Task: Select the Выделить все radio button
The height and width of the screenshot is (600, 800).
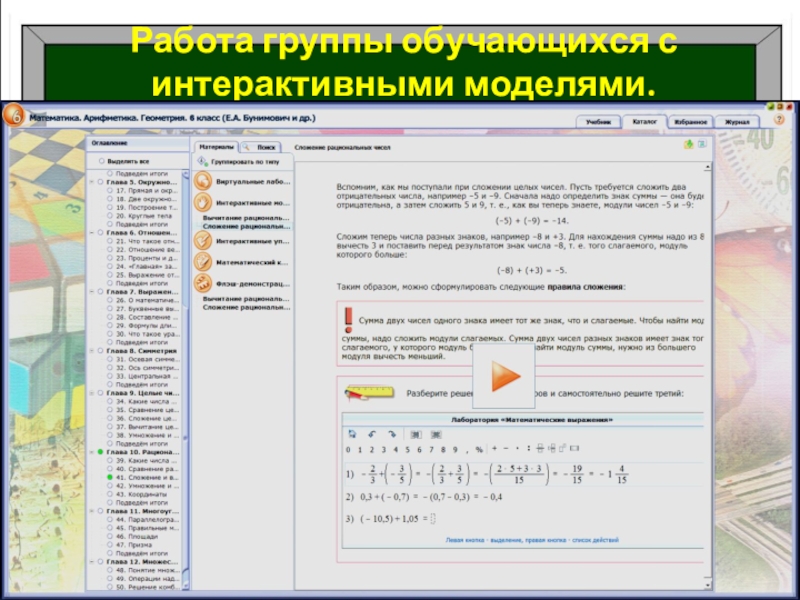Action: [102, 161]
